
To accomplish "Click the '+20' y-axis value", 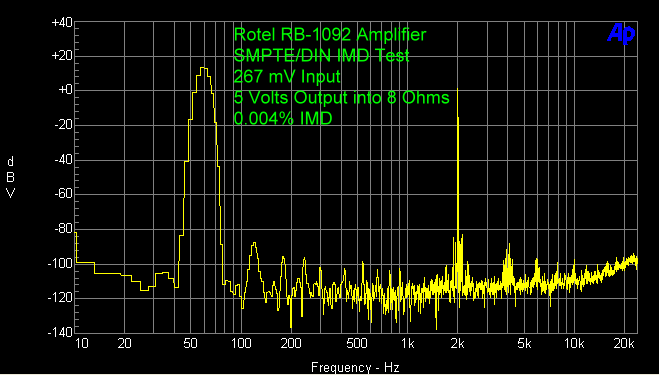I will click(x=62, y=56).
